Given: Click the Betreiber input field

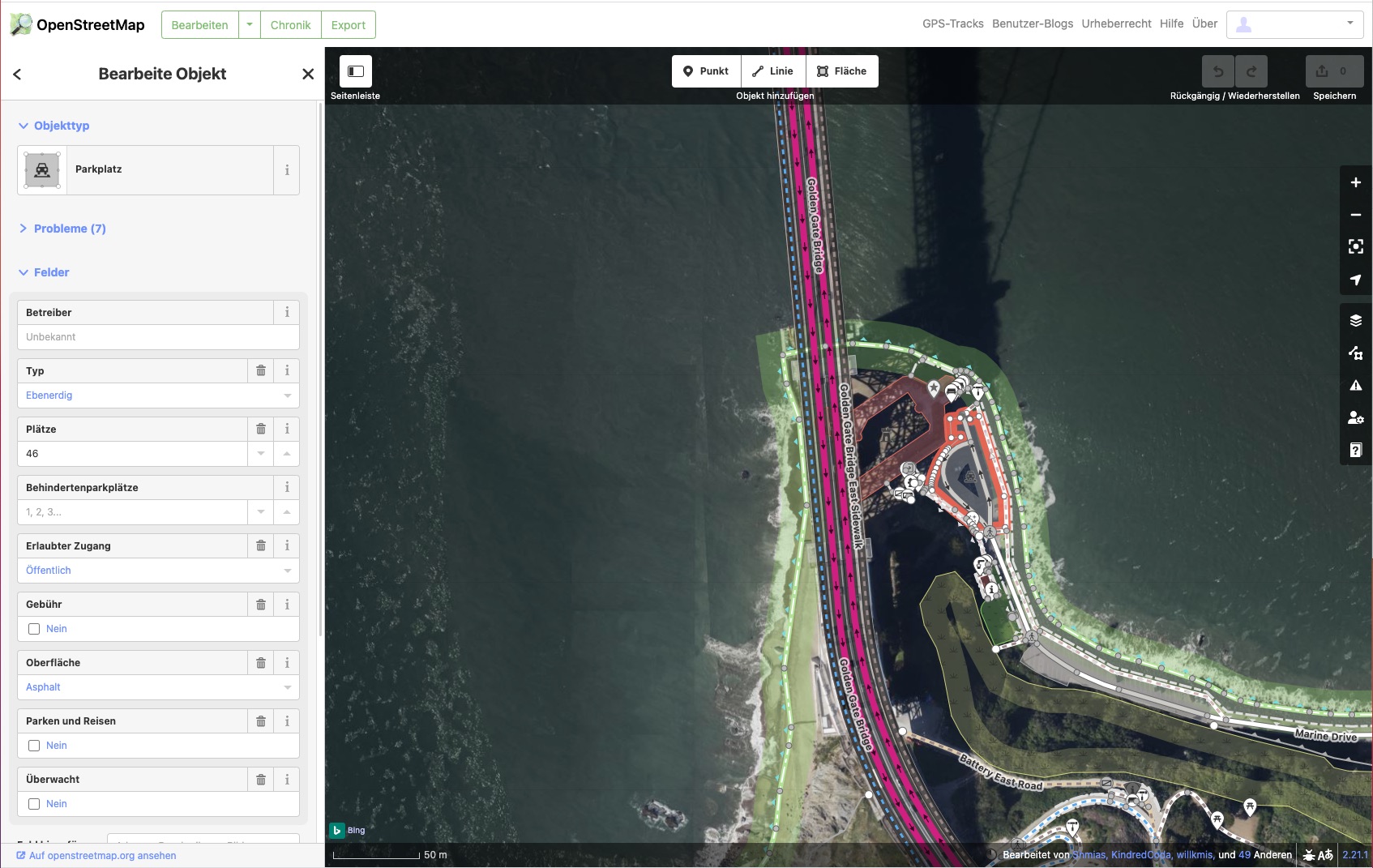Looking at the screenshot, I should coord(158,337).
